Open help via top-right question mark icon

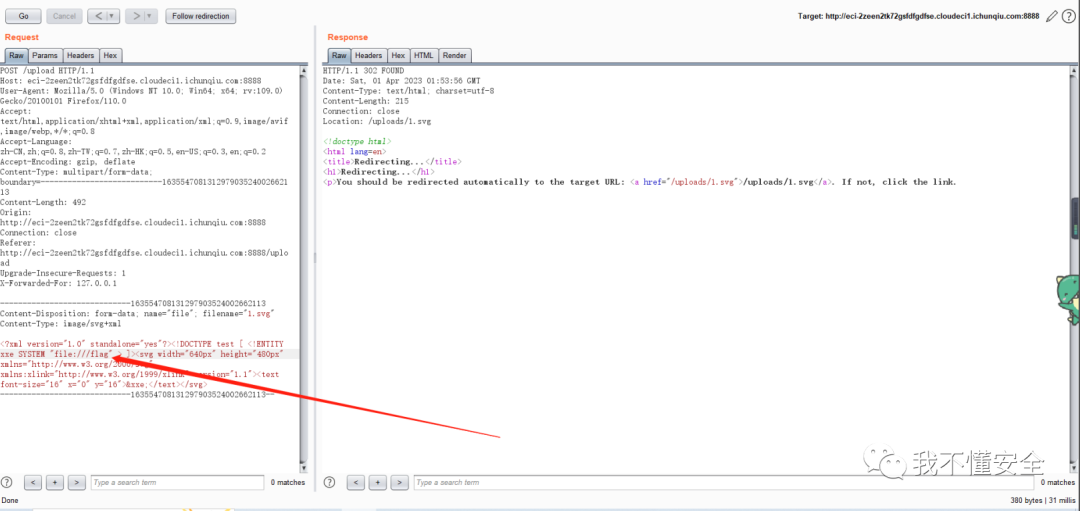tap(1068, 17)
